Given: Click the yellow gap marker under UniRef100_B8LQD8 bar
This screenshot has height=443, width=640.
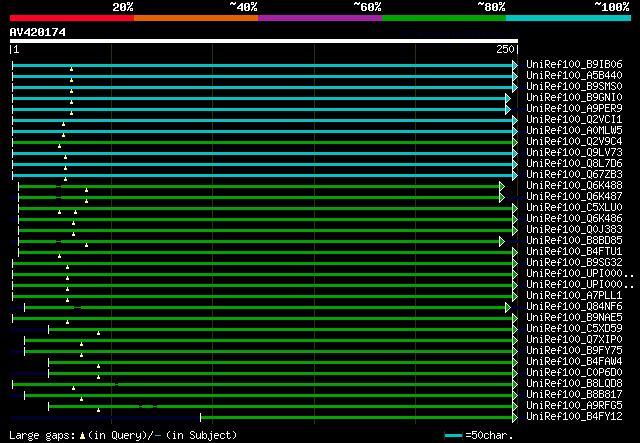Looking at the screenshot, I should pos(73,388).
